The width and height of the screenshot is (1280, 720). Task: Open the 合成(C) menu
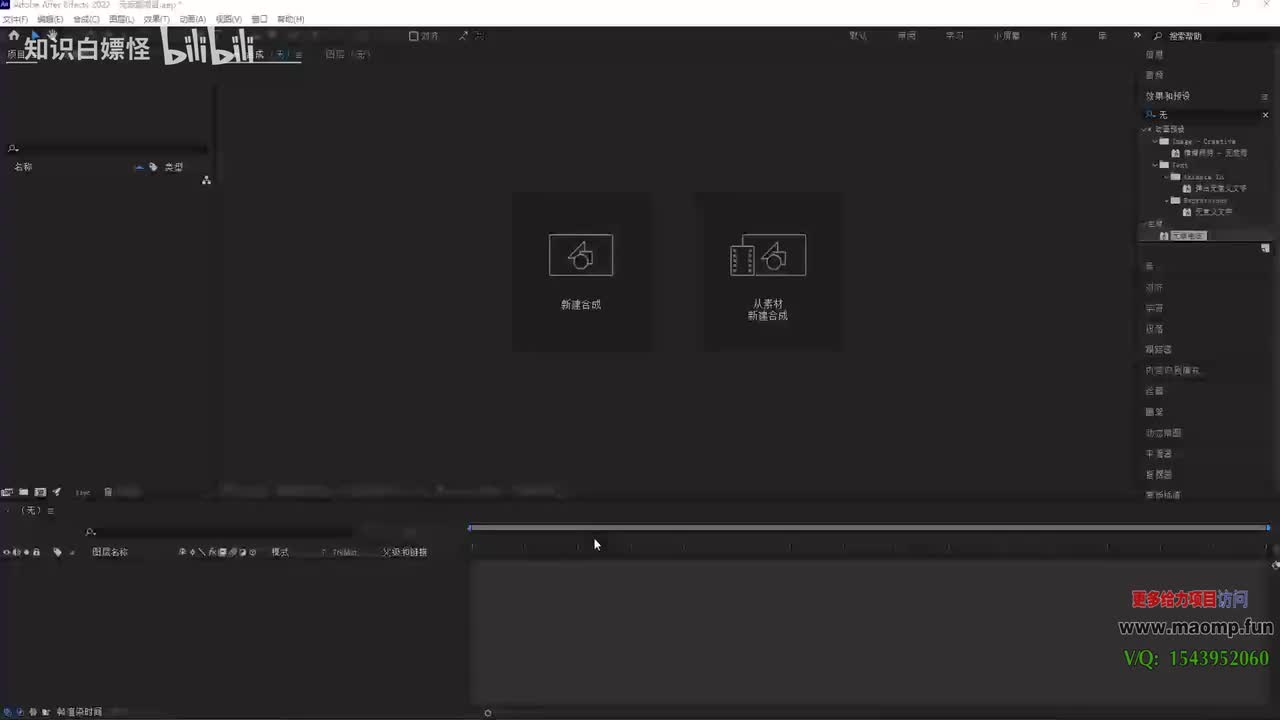click(86, 19)
